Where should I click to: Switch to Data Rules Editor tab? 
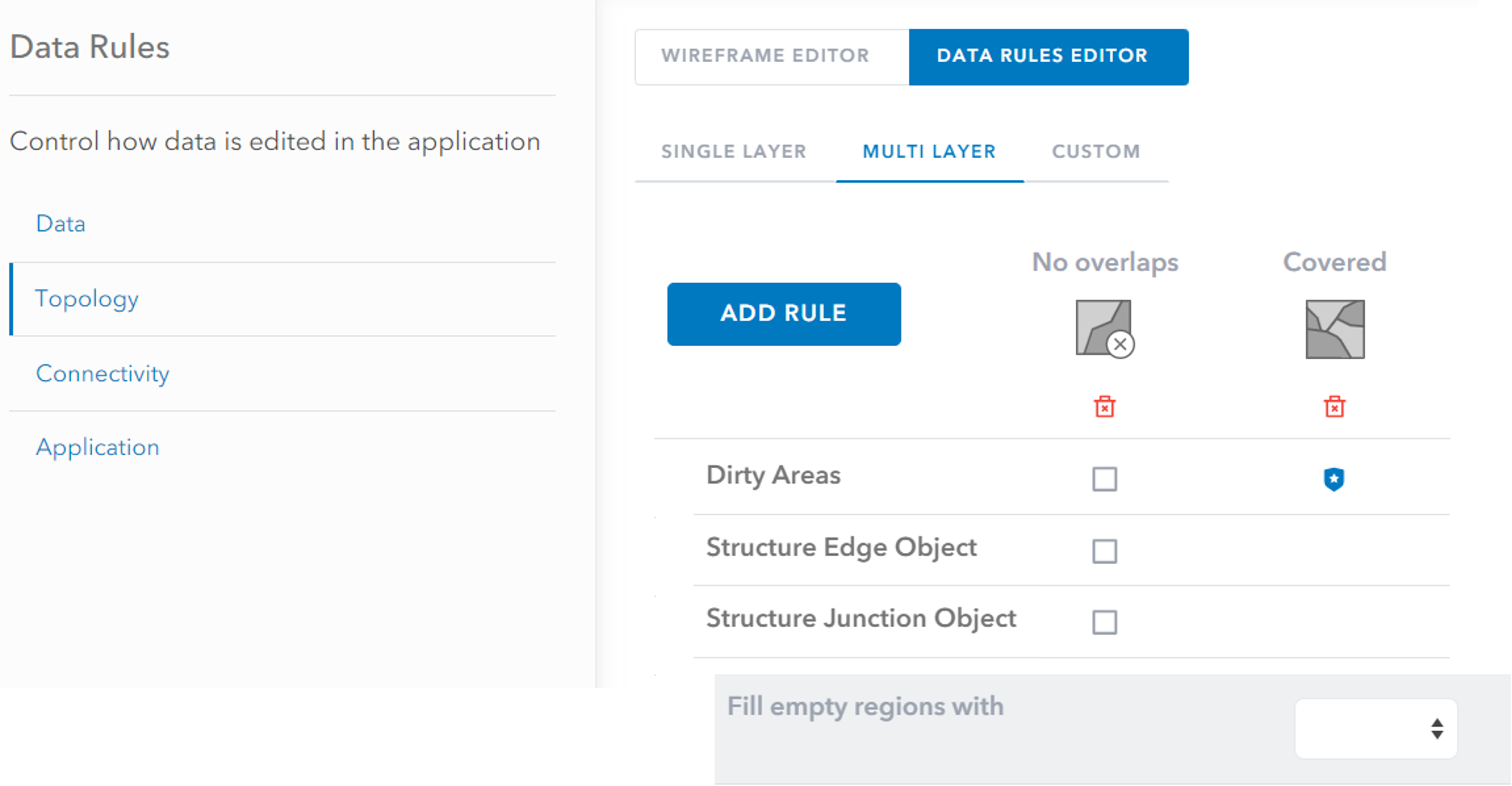click(1049, 57)
